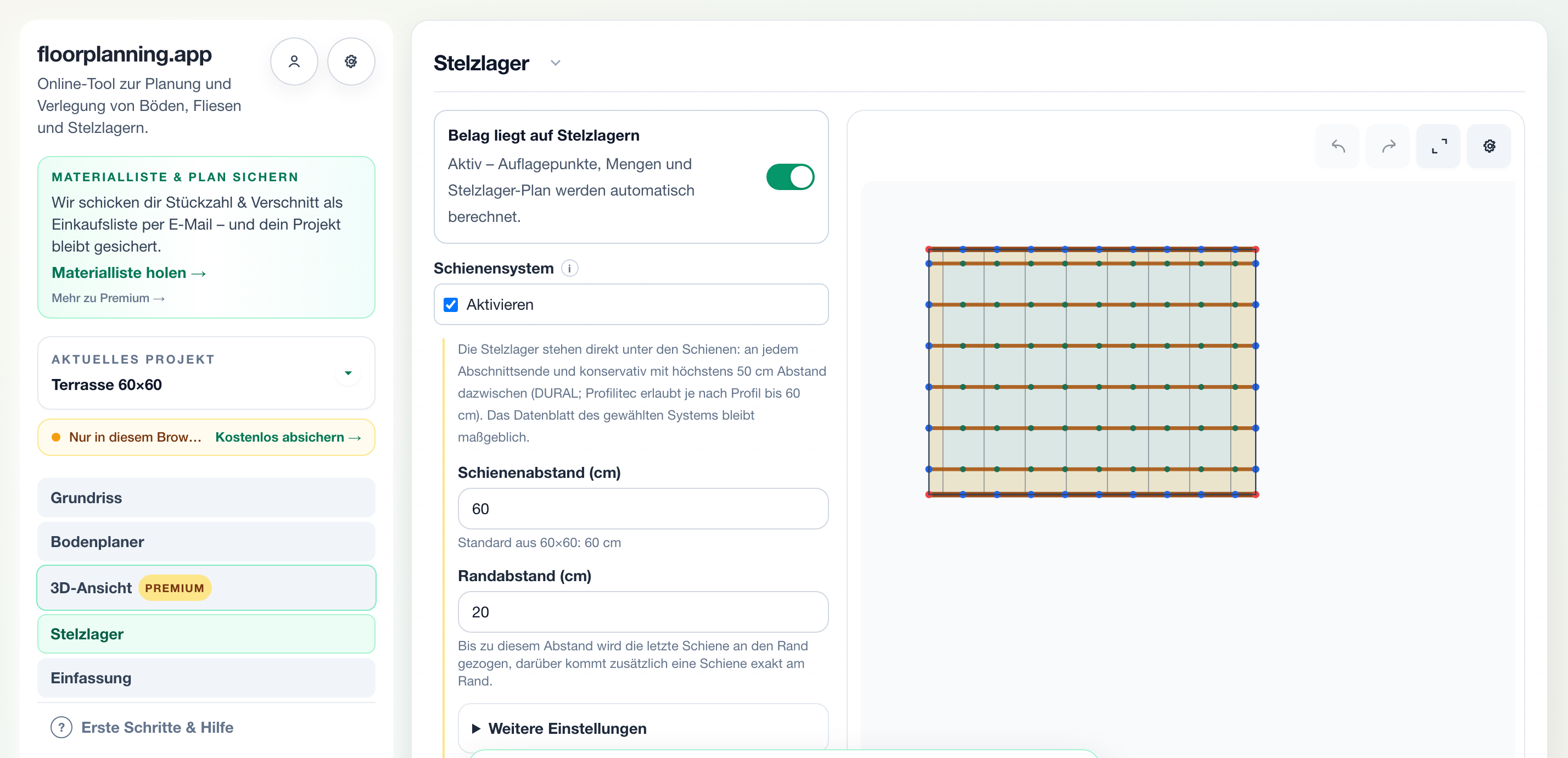The height and width of the screenshot is (758, 1568).
Task: Click the PREMIUM badge
Action: point(175,589)
